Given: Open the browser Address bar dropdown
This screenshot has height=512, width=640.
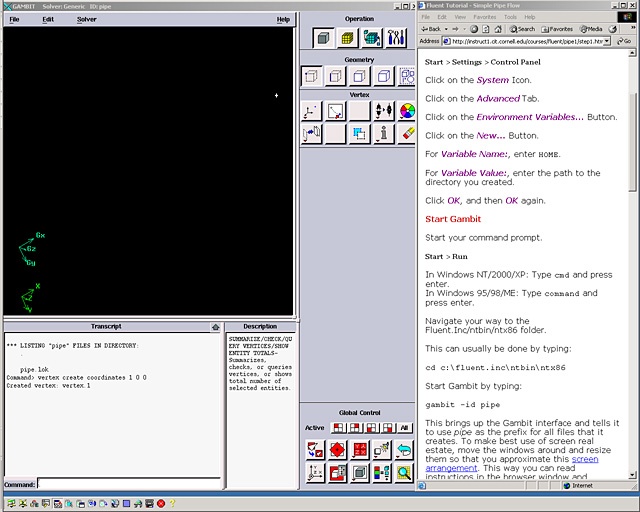Looking at the screenshot, I should (607, 41).
